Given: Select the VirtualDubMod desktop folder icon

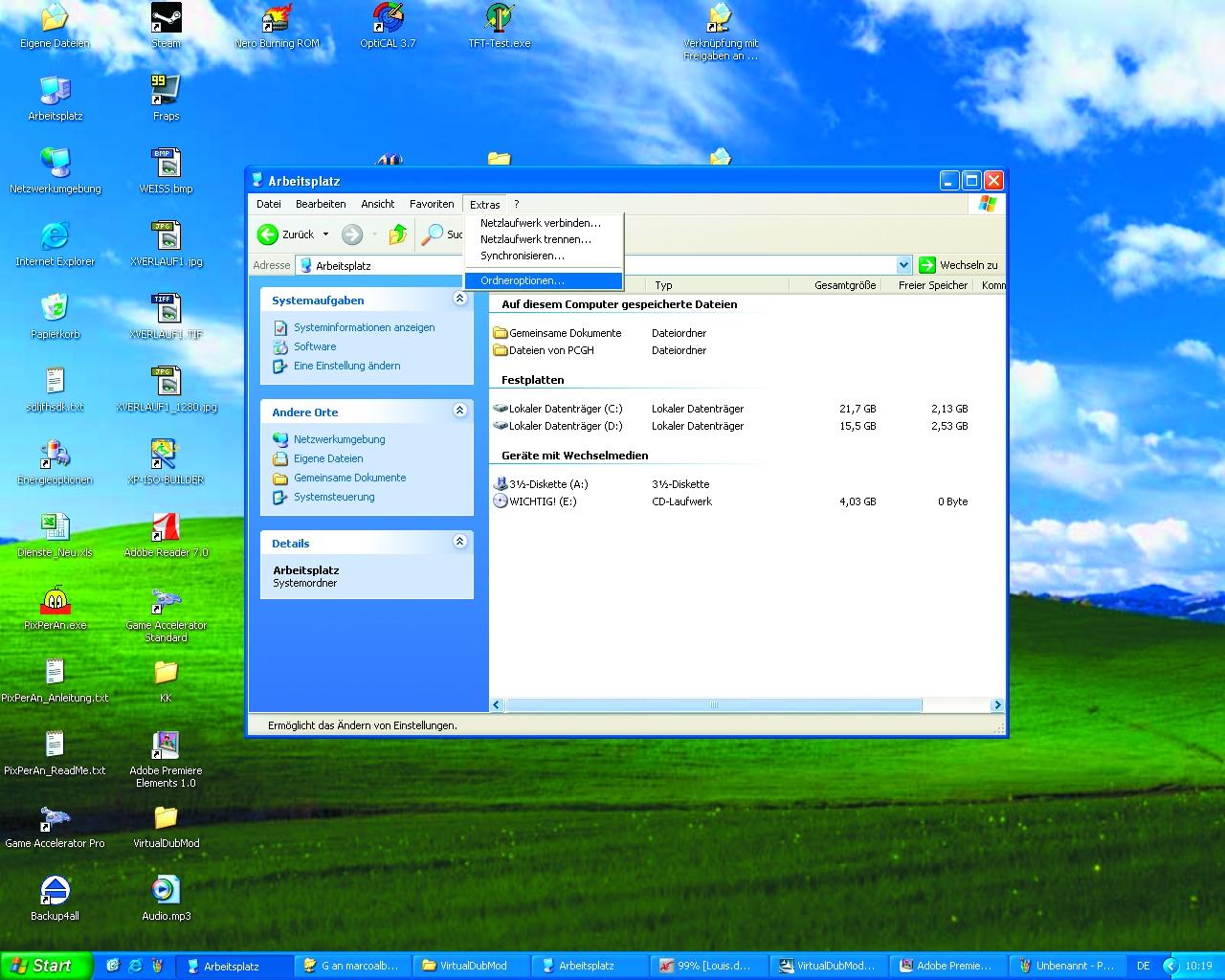Looking at the screenshot, I should [x=166, y=826].
